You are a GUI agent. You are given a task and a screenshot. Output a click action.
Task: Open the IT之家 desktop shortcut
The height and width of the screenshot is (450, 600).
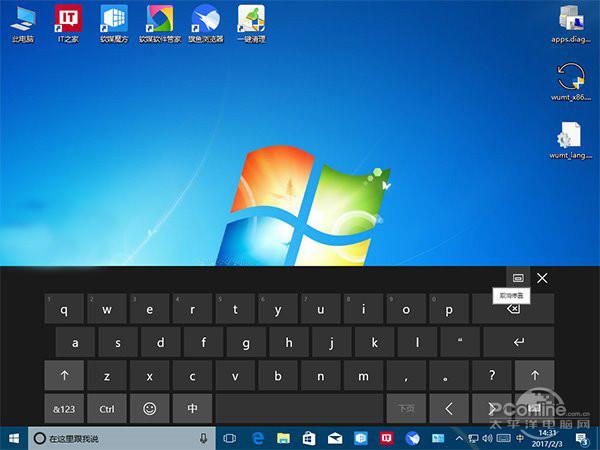coord(68,23)
